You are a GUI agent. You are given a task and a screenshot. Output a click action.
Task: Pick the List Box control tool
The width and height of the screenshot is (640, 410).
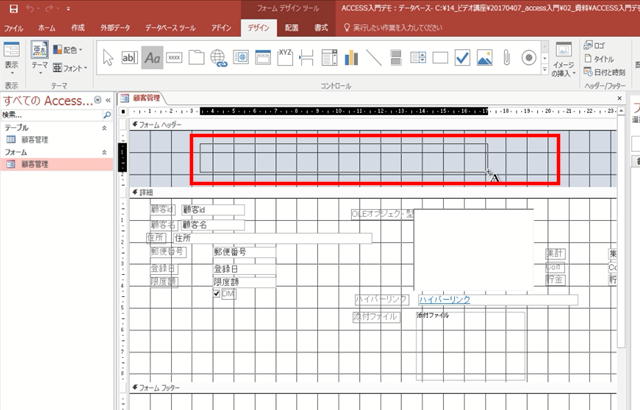418,58
